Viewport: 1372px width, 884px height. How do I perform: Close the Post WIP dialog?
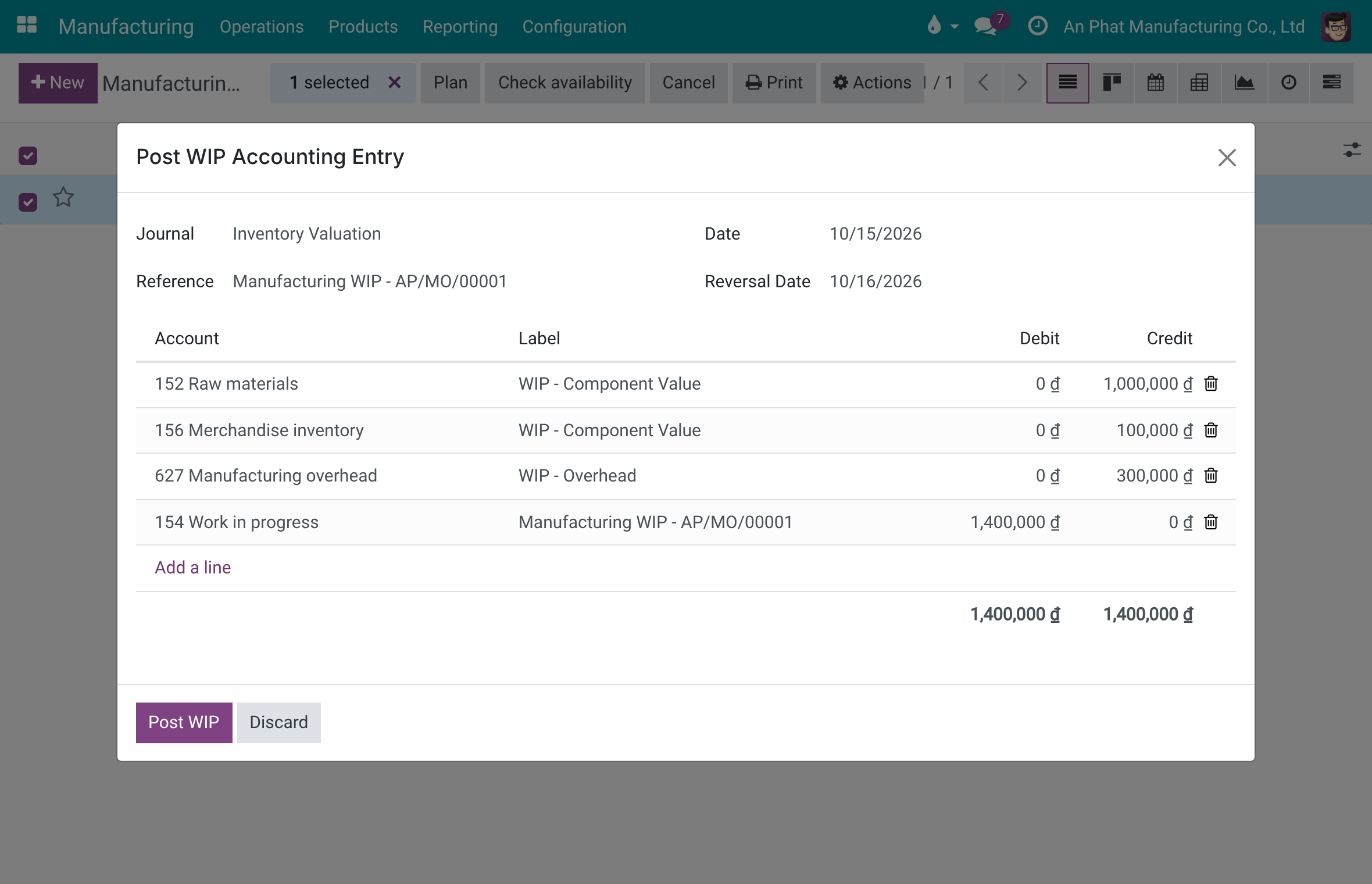coord(1227,158)
